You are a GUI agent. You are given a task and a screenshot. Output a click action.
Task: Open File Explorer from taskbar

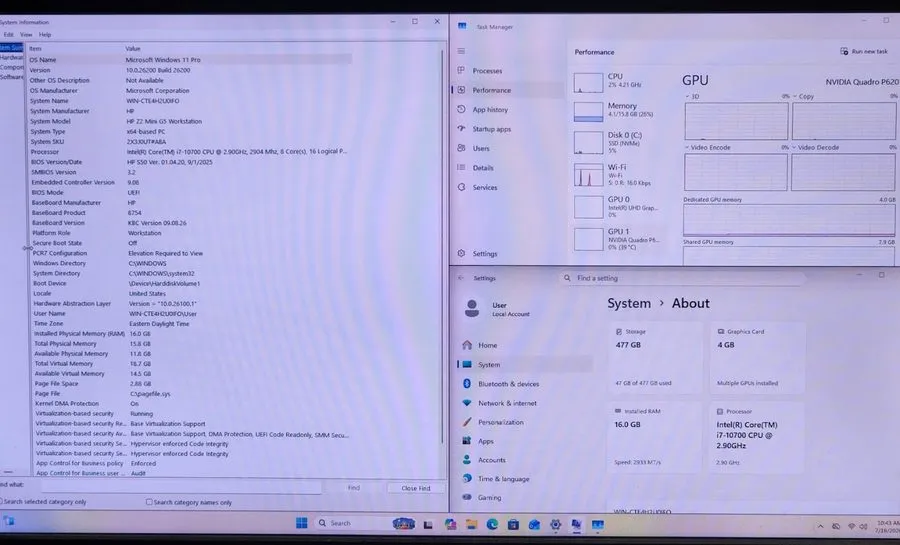coord(471,524)
